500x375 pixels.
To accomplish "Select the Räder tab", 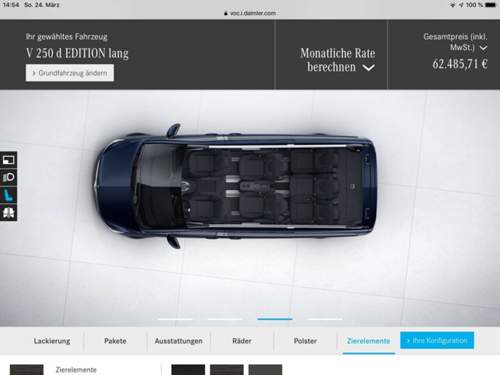I will click(242, 341).
